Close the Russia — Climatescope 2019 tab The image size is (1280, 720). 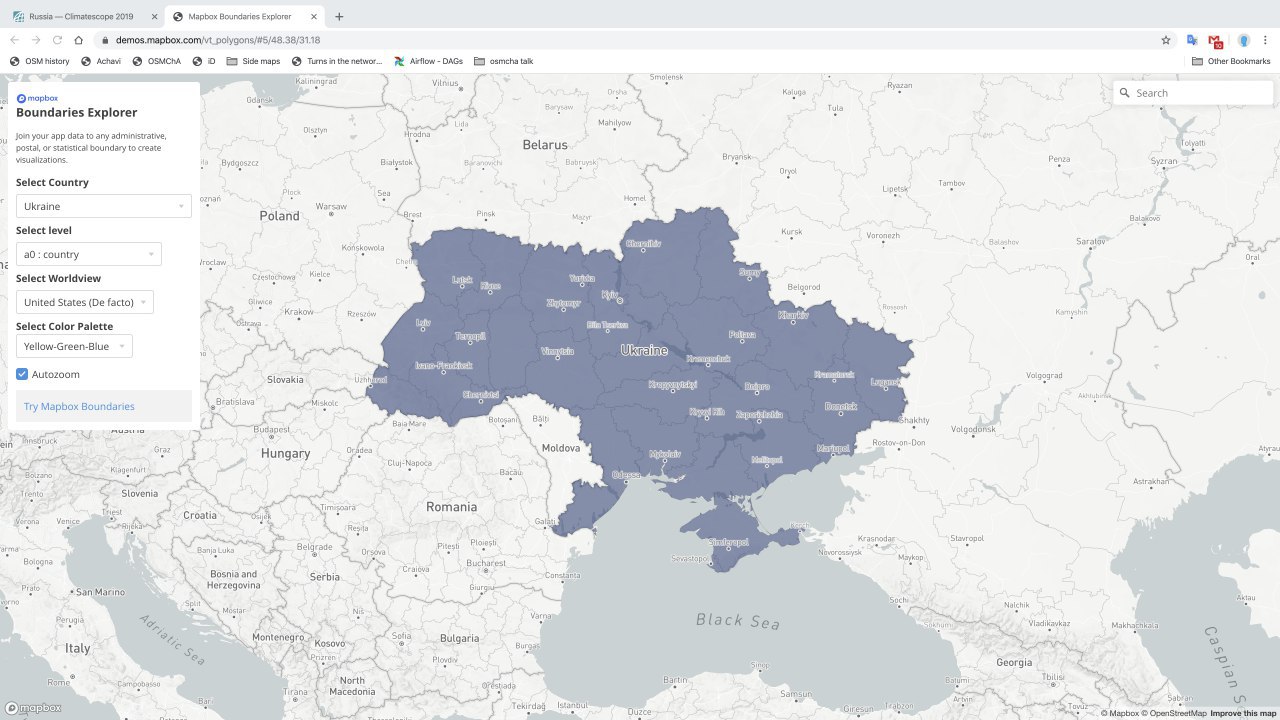tap(154, 16)
